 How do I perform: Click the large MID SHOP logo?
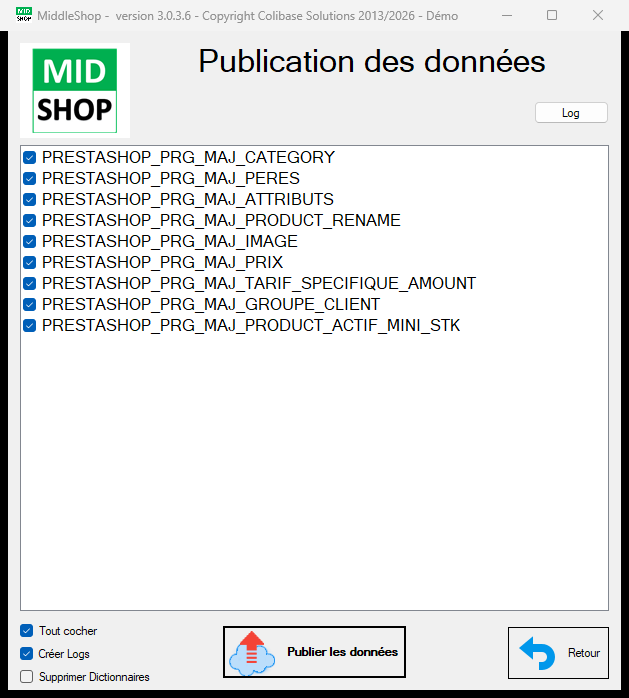[75, 90]
